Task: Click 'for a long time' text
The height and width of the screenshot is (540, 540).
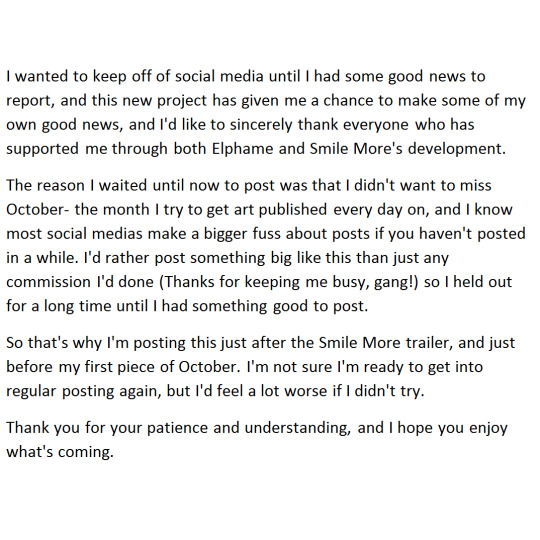Action: click(59, 306)
